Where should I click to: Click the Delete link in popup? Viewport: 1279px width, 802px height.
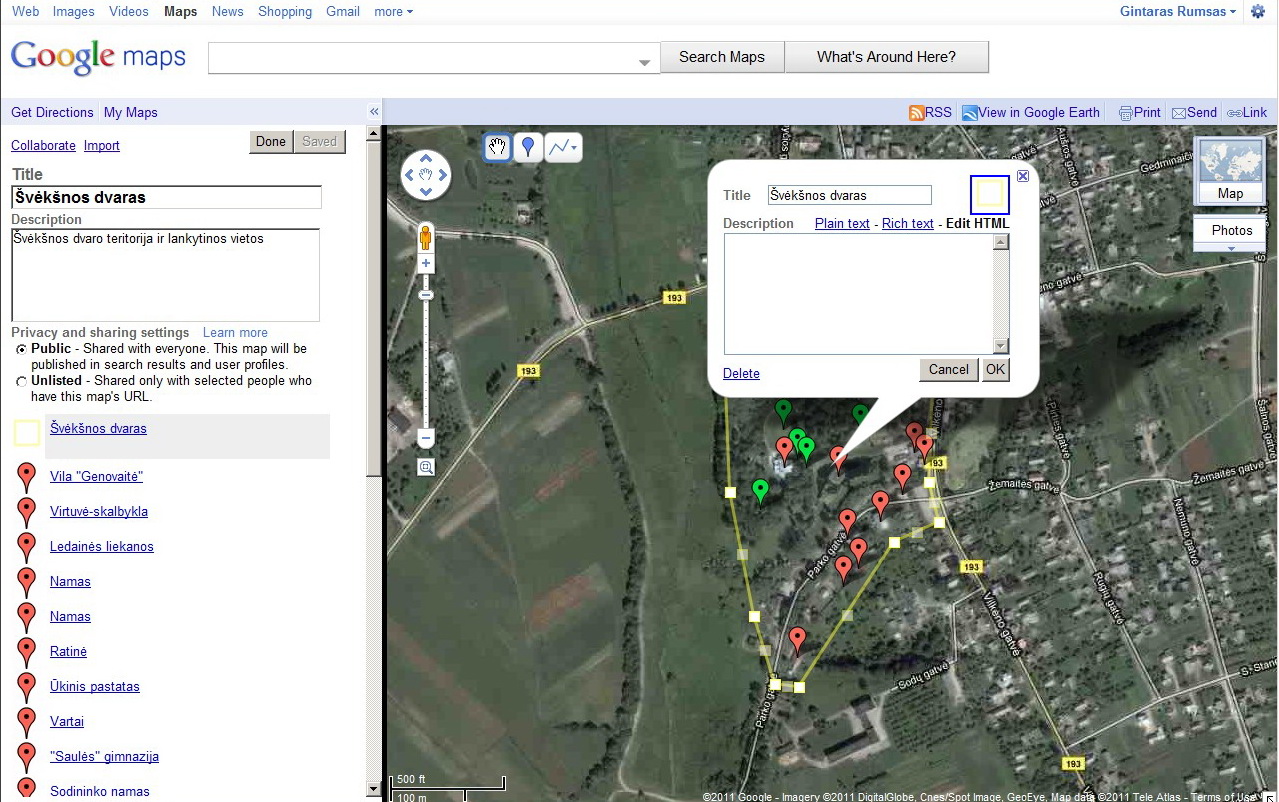pyautogui.click(x=741, y=374)
